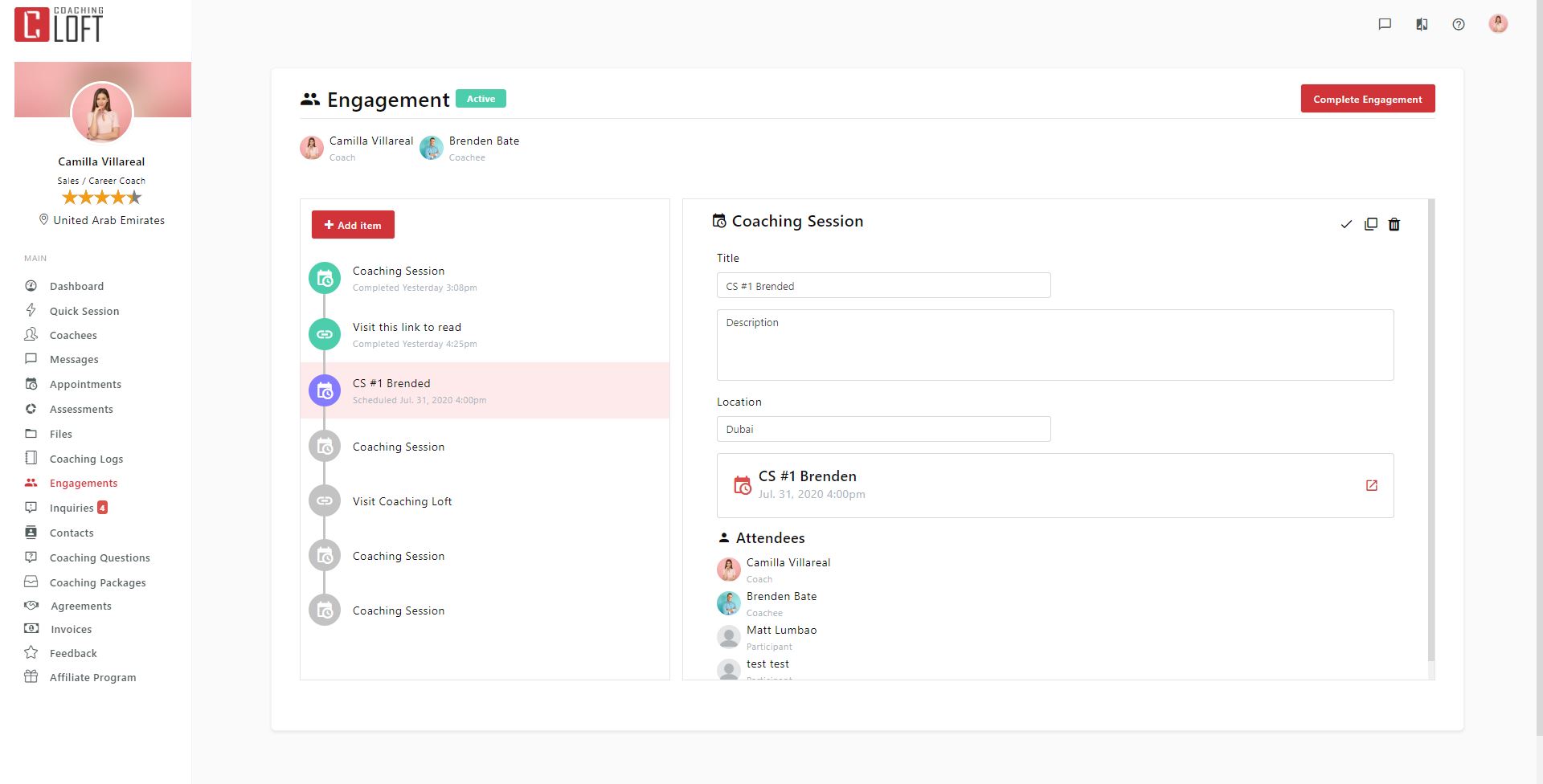Screen dimensions: 1543x784
Task: Navigate to Coaching Packages
Action: pyautogui.click(x=97, y=582)
